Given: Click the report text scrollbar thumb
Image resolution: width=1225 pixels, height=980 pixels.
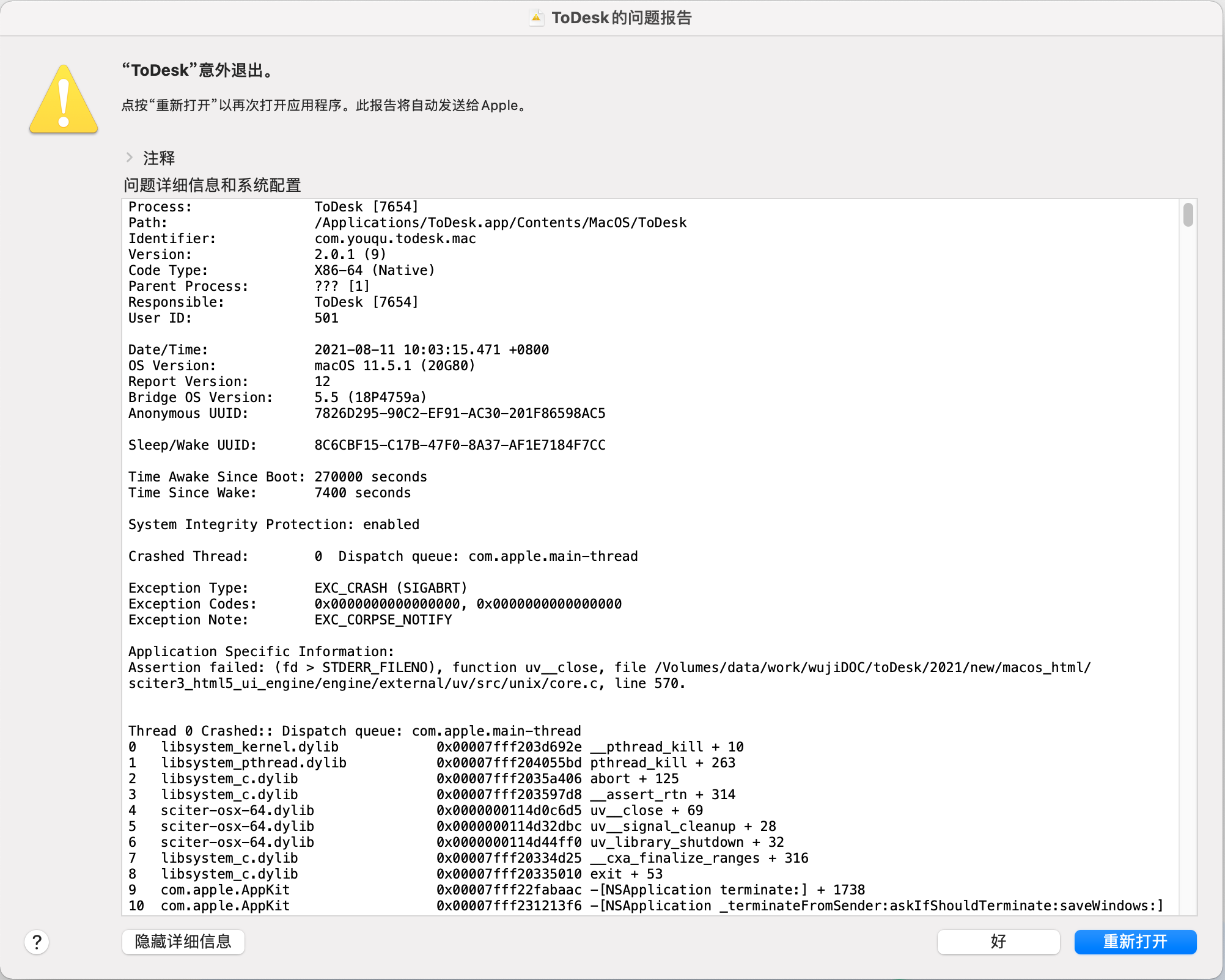Looking at the screenshot, I should tap(1188, 215).
